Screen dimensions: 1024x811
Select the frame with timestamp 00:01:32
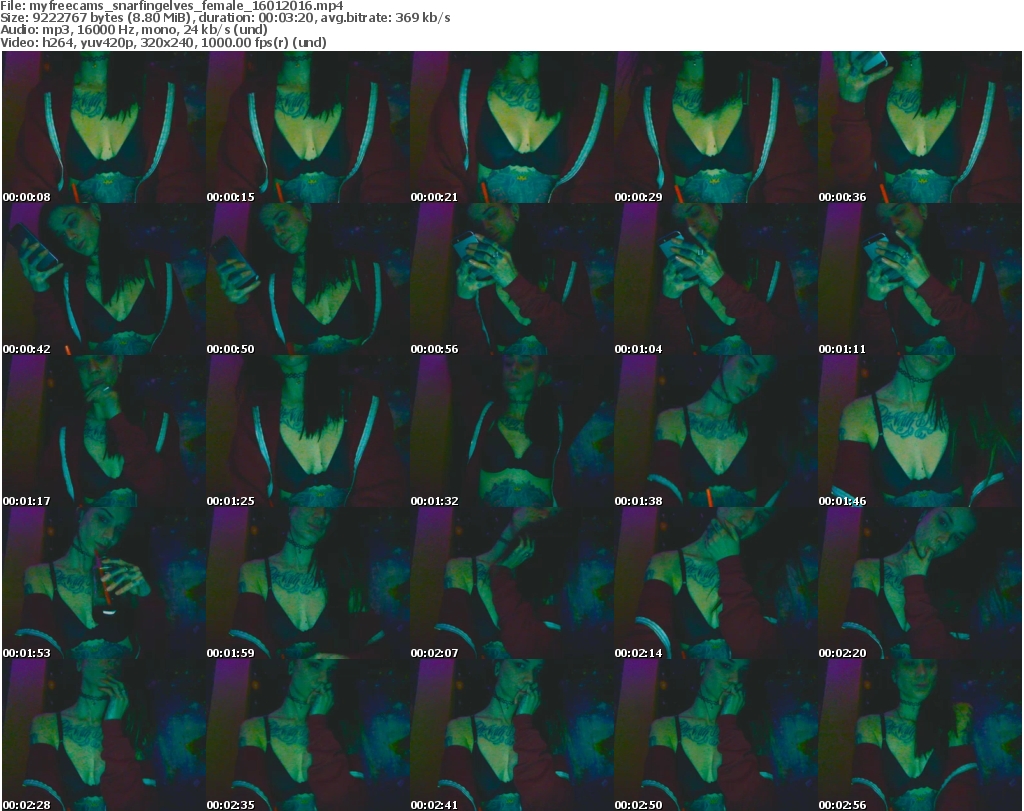coord(512,431)
